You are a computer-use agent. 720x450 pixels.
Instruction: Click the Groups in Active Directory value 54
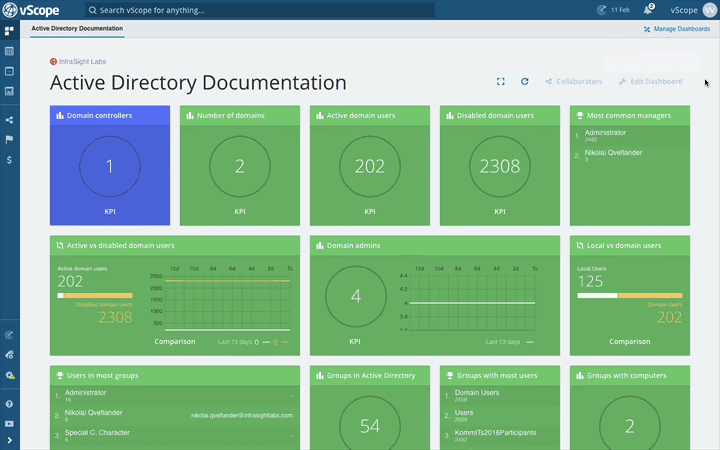tap(370, 426)
